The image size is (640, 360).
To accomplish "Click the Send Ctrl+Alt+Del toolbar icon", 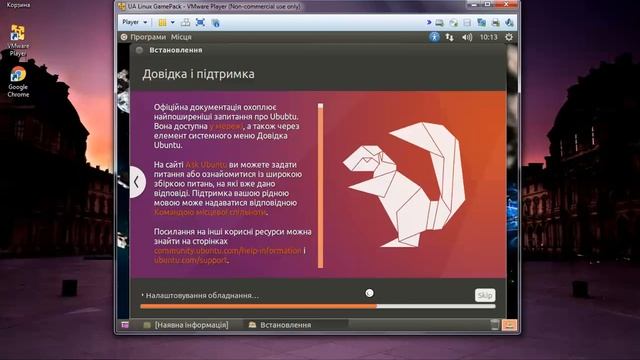I will click(185, 22).
